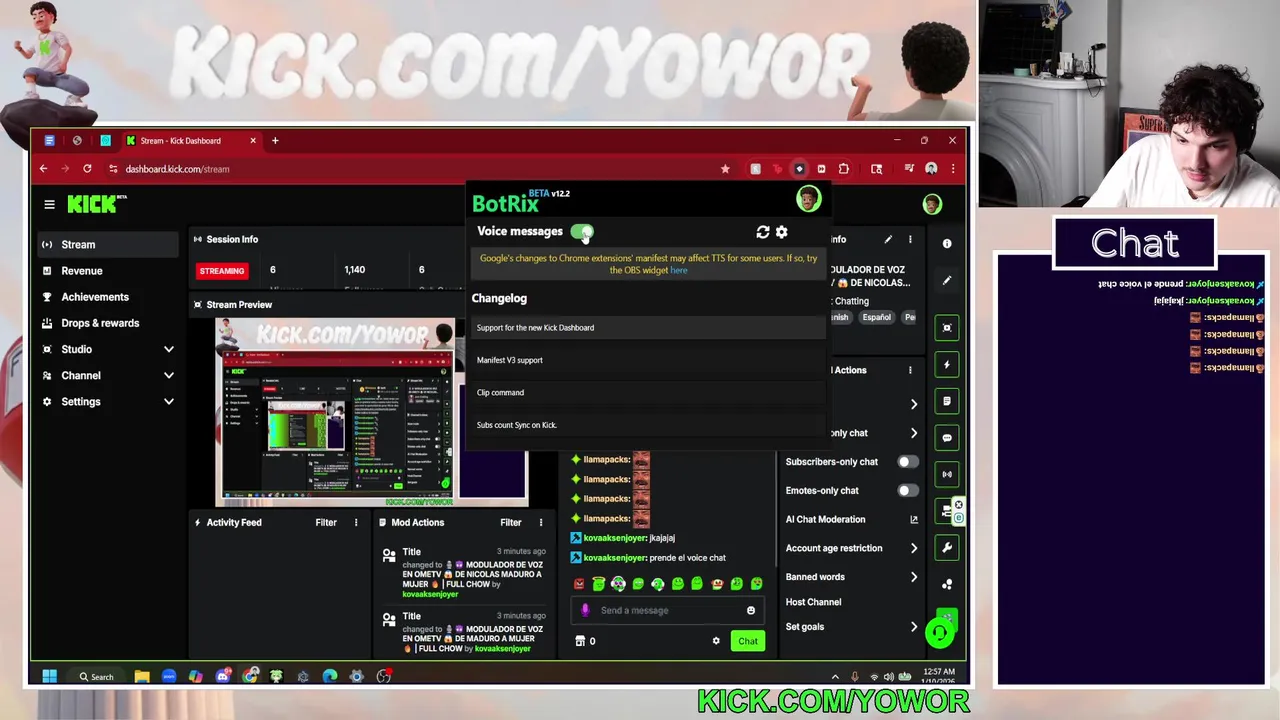Open Activity Feed three-dot menu
The image size is (1280, 720).
[355, 522]
